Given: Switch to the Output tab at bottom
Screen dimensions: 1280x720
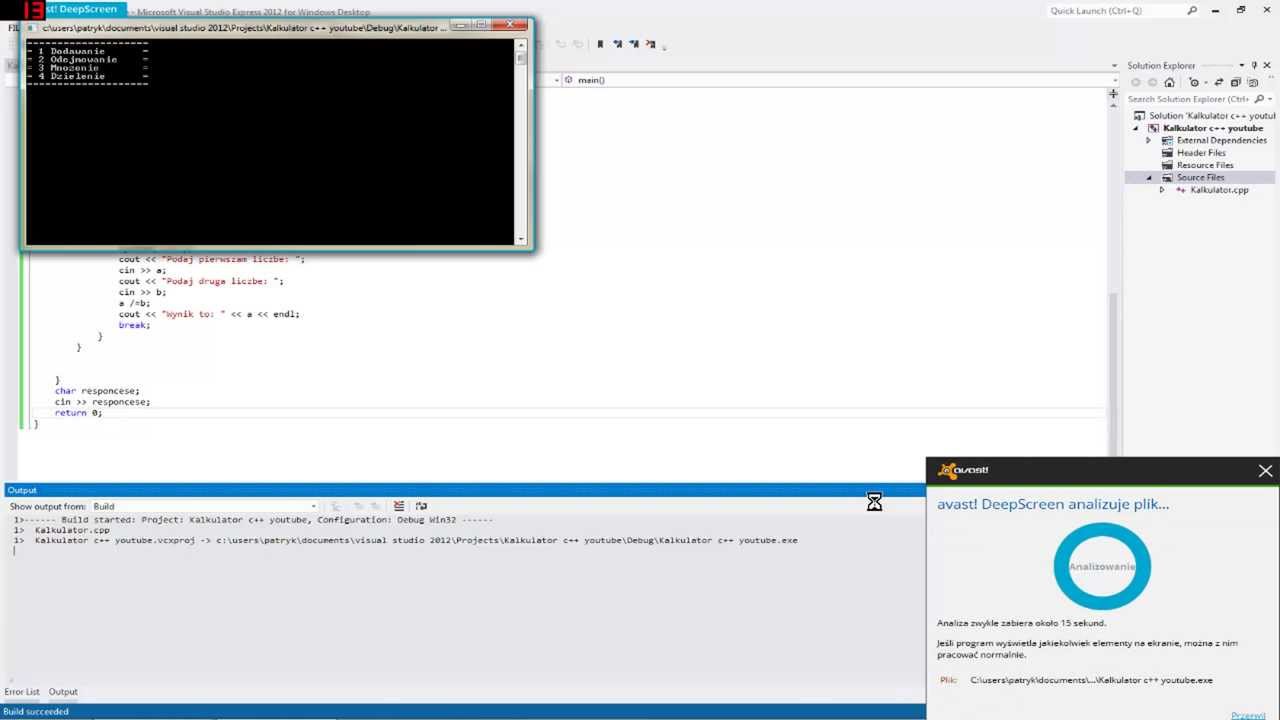Looking at the screenshot, I should point(63,692).
